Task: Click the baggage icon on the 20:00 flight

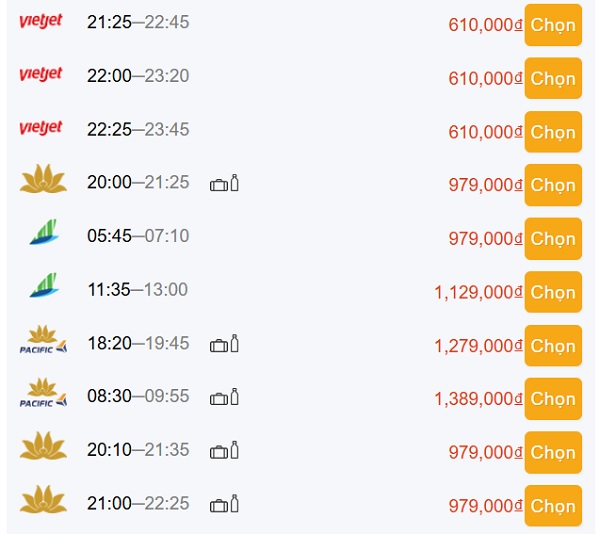Action: click(x=219, y=185)
